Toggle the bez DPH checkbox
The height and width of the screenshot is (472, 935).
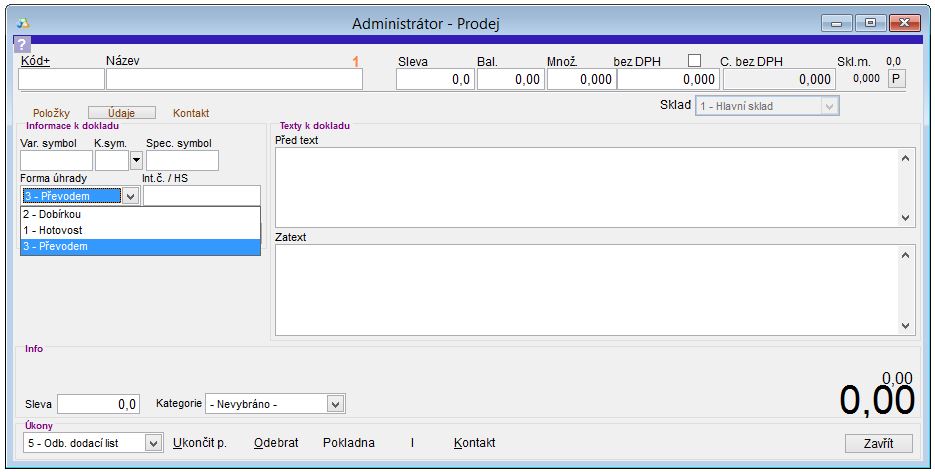coord(694,61)
